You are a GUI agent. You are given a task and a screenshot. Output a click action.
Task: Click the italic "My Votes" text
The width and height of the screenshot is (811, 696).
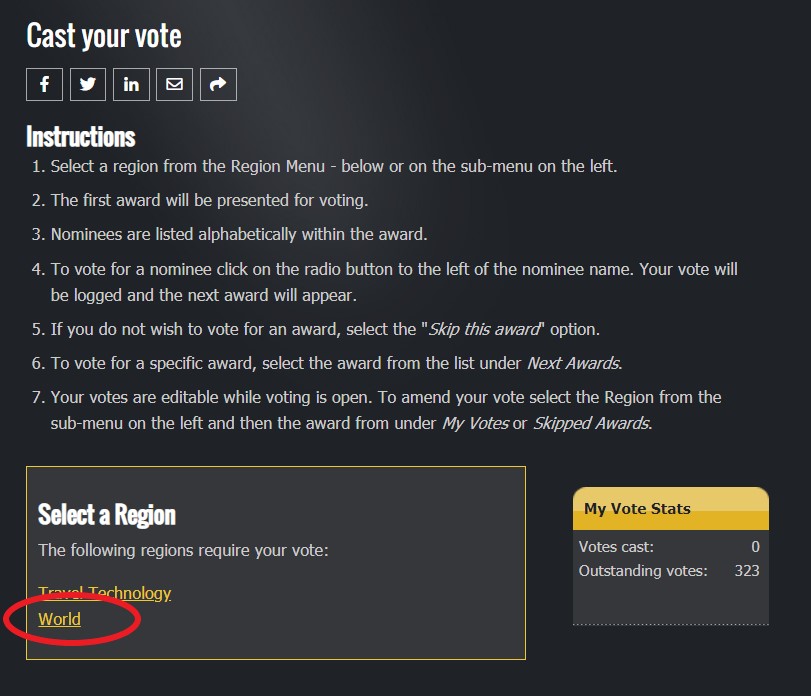pyautogui.click(x=475, y=423)
